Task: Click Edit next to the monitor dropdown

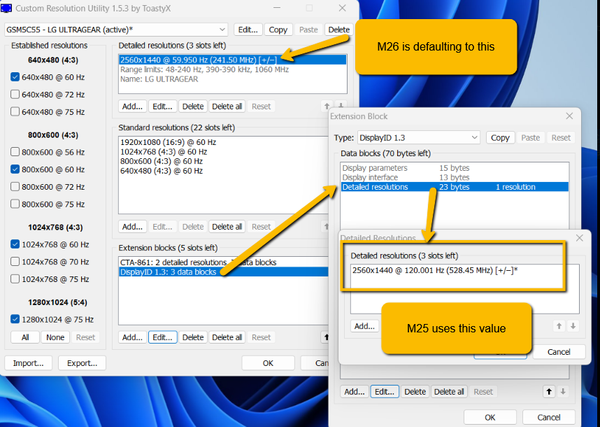Action: pos(248,29)
